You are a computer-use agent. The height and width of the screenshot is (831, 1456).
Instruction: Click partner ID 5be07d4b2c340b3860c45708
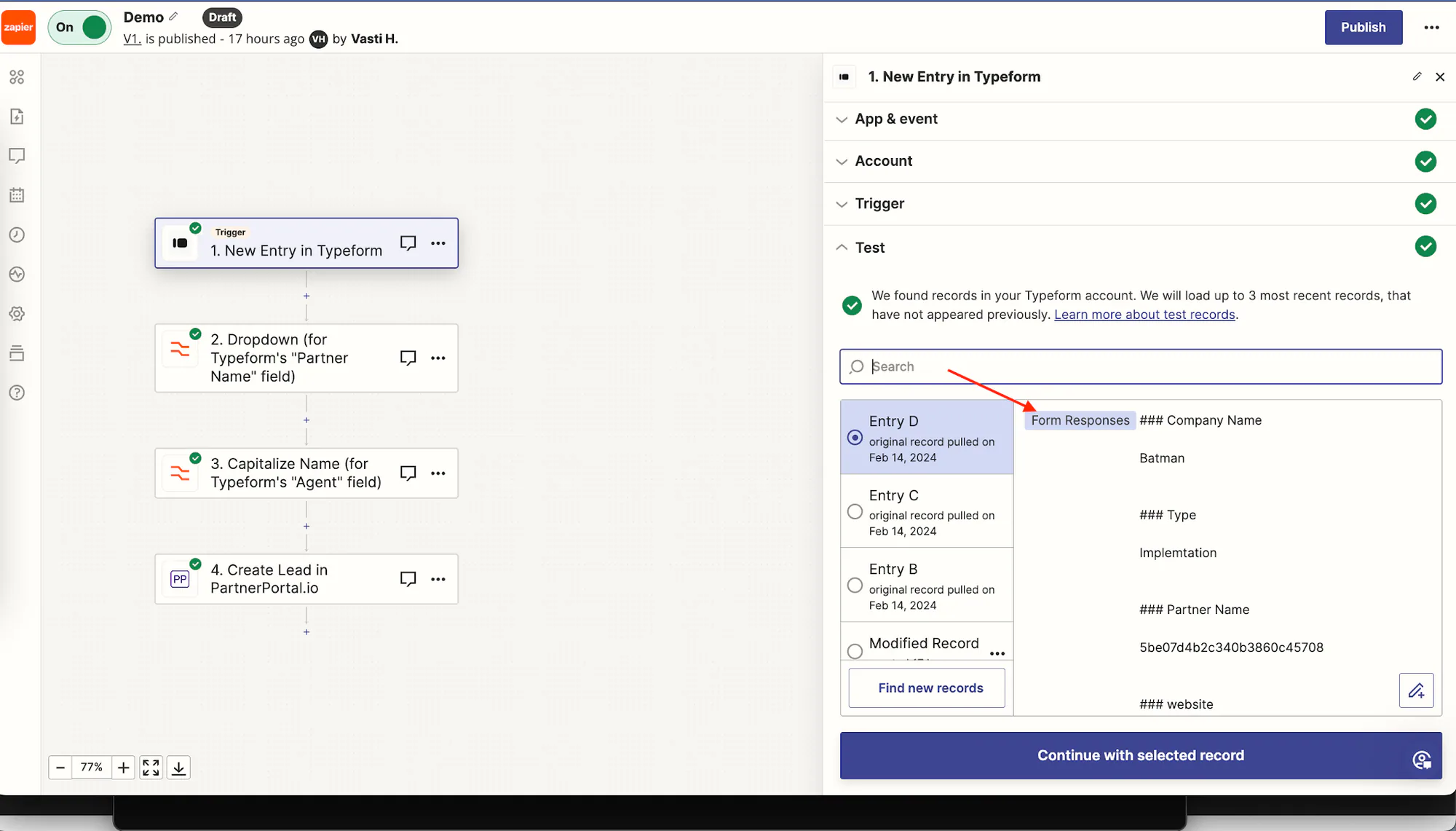(1231, 647)
